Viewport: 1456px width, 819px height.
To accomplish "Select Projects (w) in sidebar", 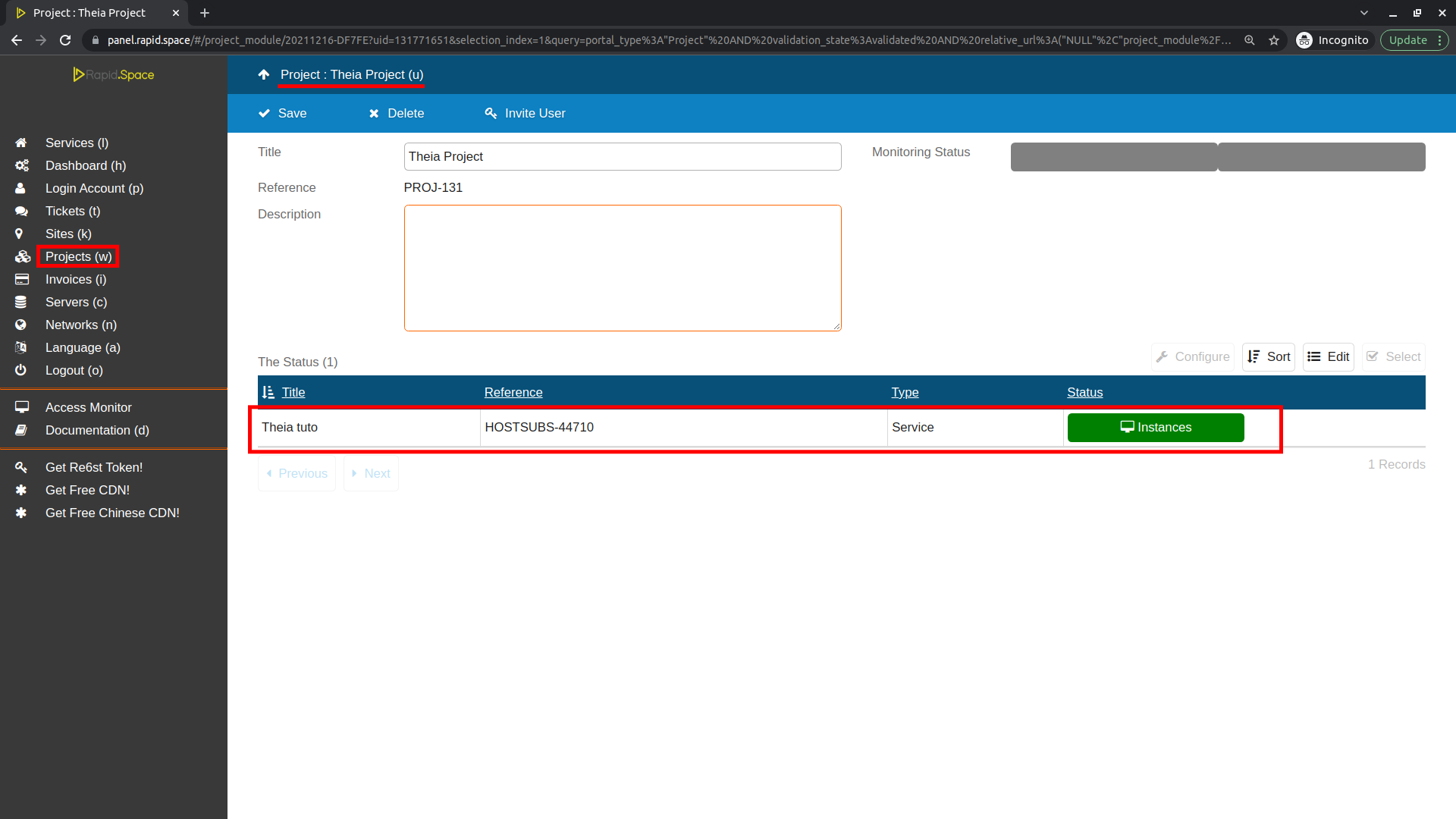I will (79, 256).
